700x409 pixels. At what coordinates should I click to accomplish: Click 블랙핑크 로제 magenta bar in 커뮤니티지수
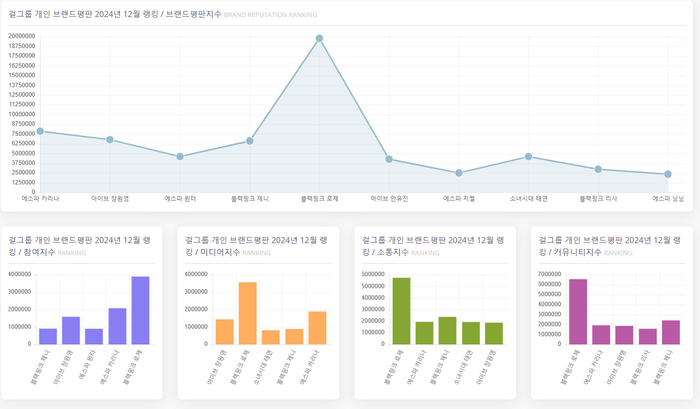point(578,312)
